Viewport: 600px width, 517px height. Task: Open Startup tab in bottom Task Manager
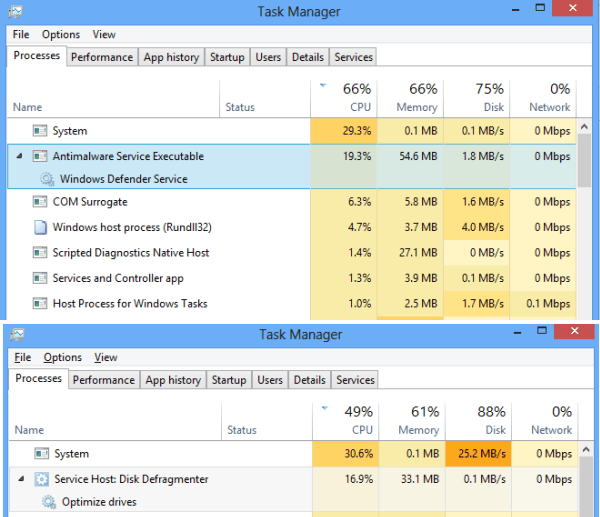(229, 380)
